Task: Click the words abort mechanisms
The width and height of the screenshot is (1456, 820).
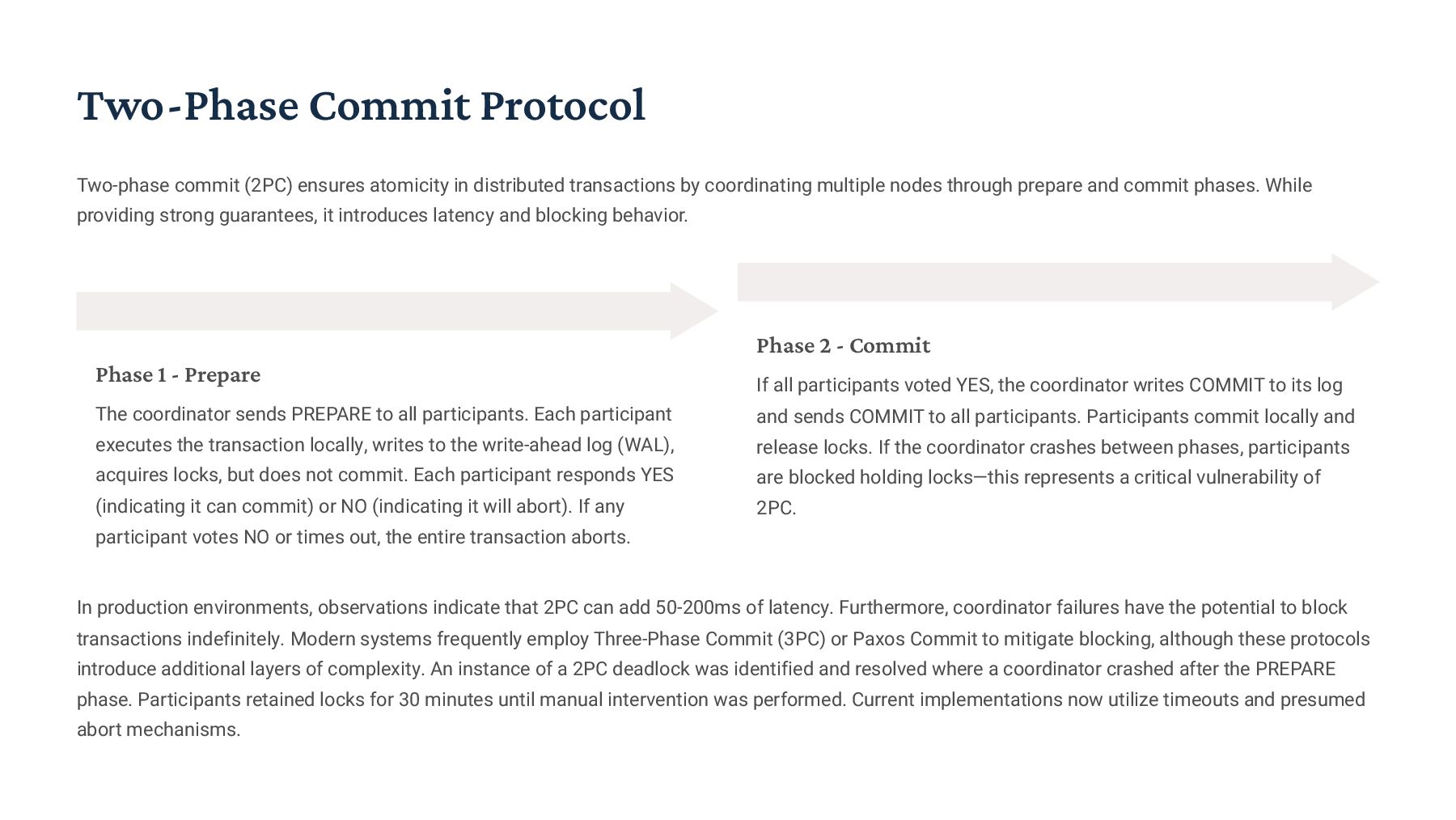Action: pos(159,729)
